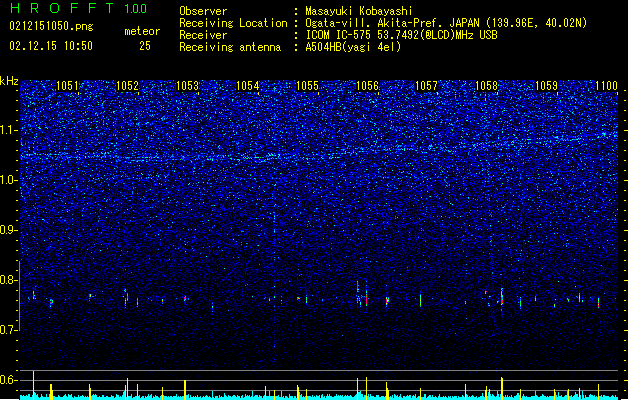The width and height of the screenshot is (629, 400).
Task: Click the Receiving Location label
Action: pyautogui.click(x=233, y=23)
